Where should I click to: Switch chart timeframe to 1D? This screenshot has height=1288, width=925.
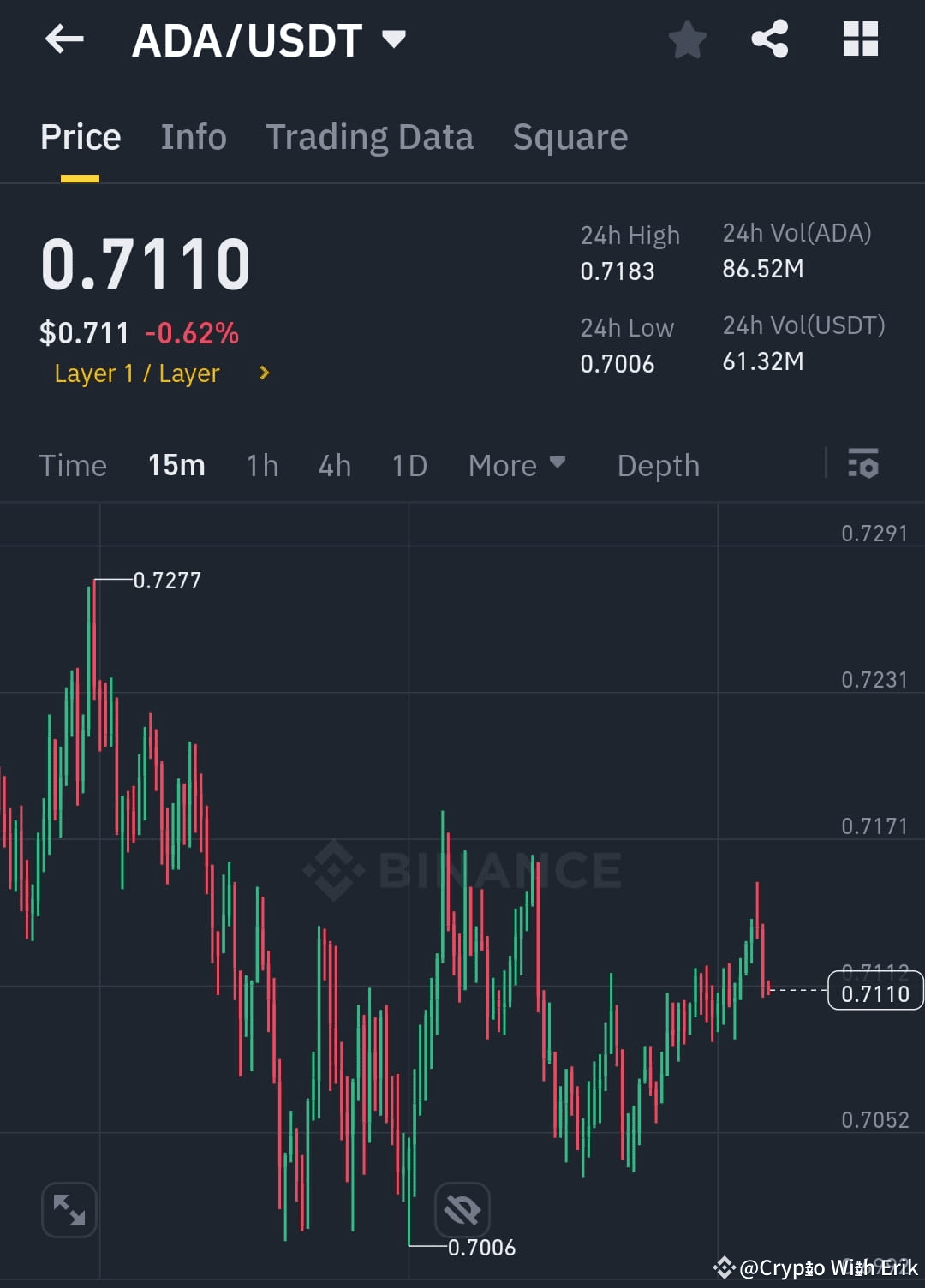tap(409, 465)
